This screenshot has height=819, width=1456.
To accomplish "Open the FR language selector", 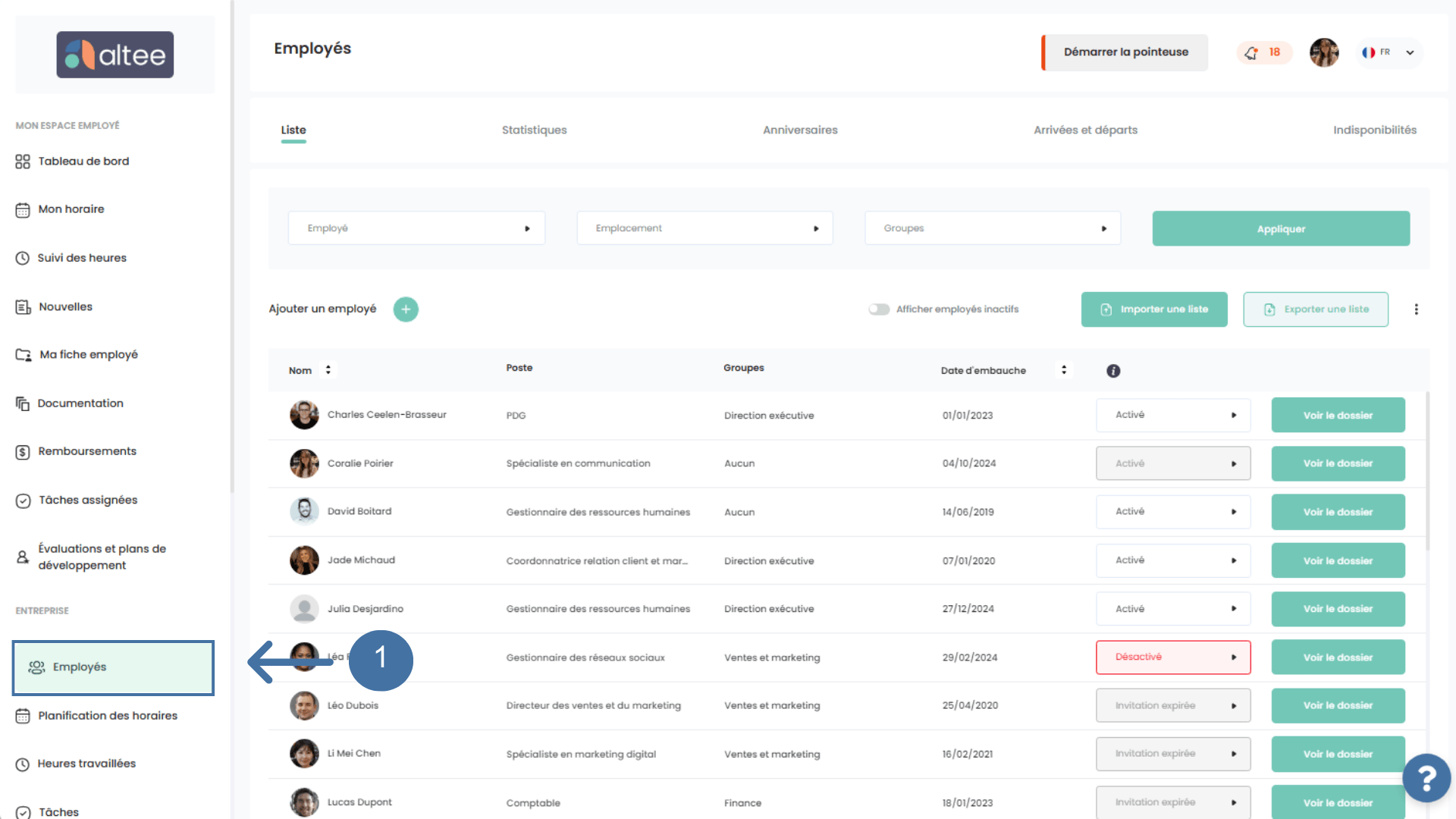I will 1389,52.
